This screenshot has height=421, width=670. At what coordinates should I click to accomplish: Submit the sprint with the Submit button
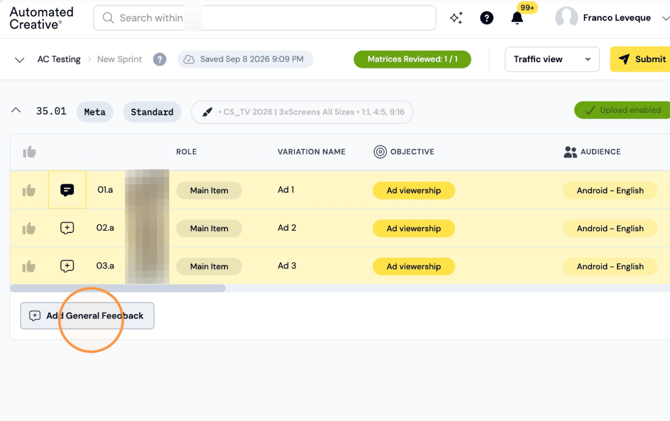641,59
